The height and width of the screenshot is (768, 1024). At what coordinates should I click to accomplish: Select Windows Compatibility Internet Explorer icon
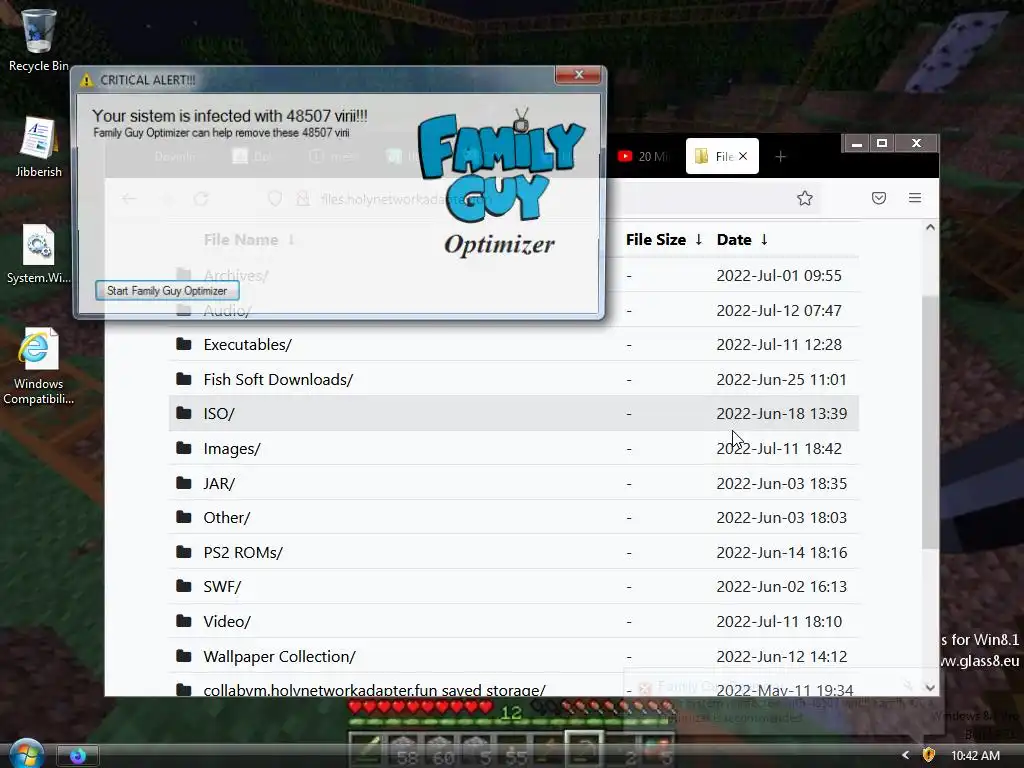click(39, 366)
